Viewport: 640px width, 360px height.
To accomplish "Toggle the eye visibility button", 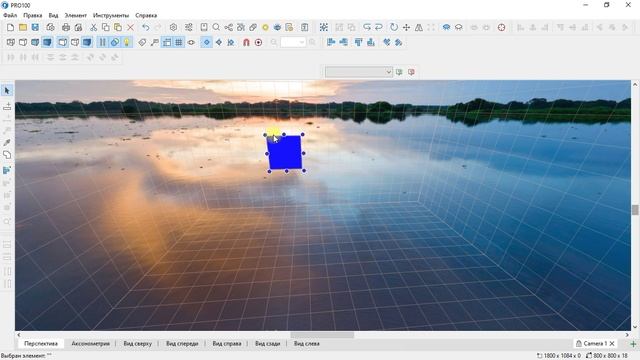I will 191,42.
